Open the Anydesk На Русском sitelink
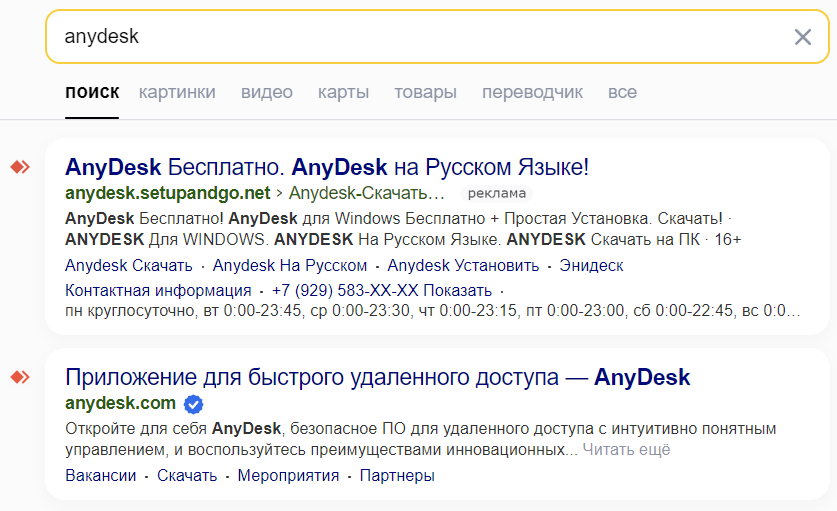Viewport: 837px width, 511px height. [290, 265]
